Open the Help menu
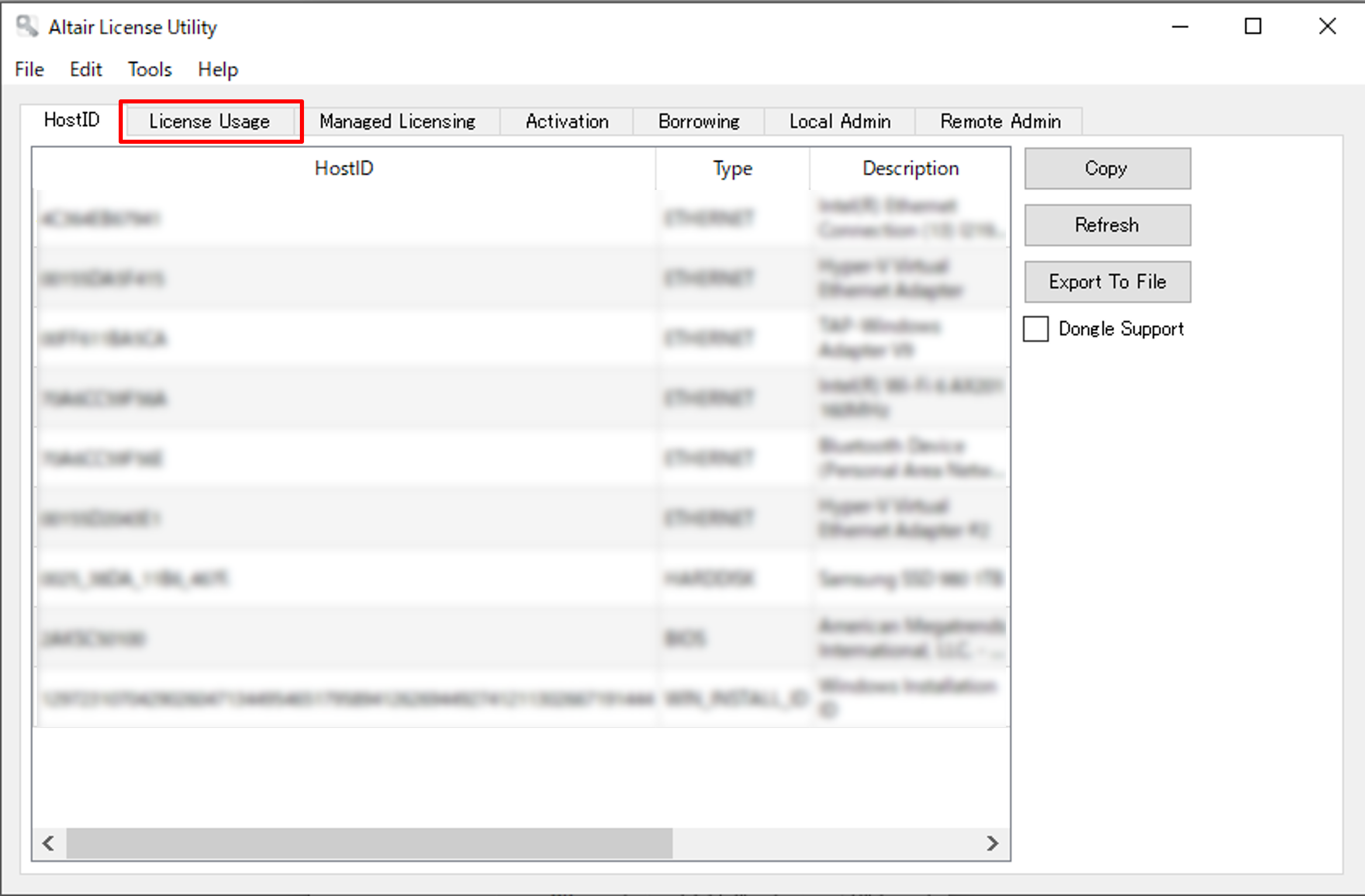The height and width of the screenshot is (896, 1365). 217,70
